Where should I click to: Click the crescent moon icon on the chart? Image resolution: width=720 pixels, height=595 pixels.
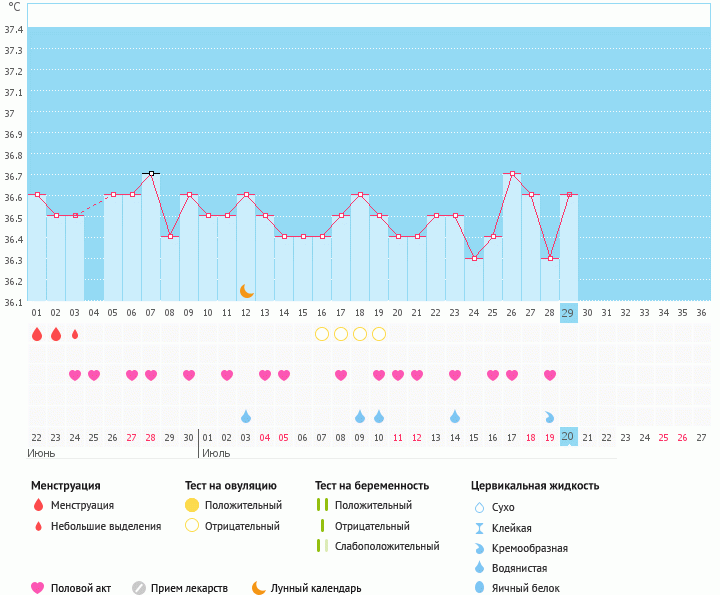pos(246,291)
